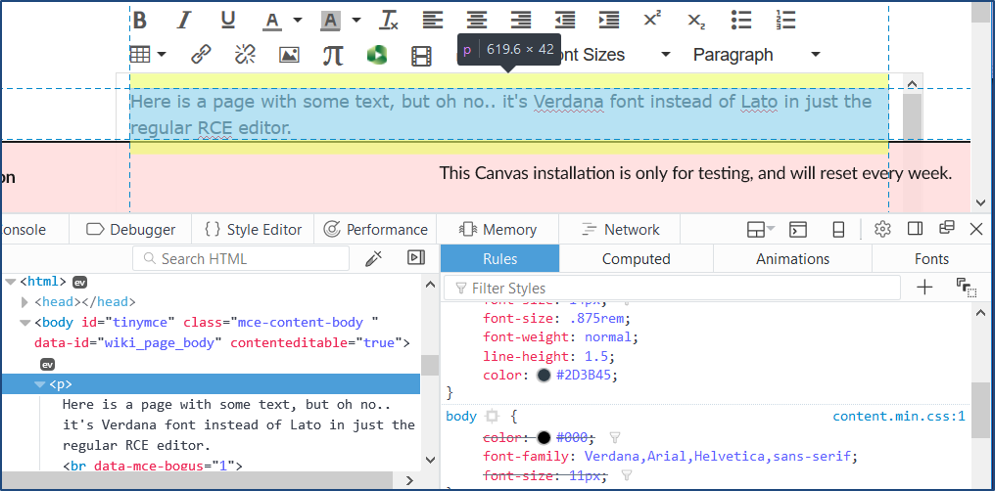Select the Rules tab
This screenshot has height=491, width=995.
point(500,259)
